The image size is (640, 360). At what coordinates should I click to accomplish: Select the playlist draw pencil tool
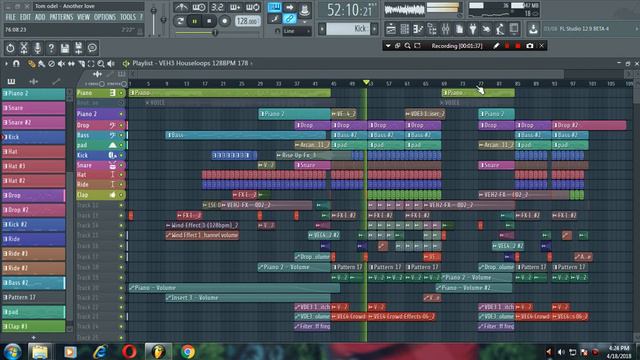click(31, 64)
